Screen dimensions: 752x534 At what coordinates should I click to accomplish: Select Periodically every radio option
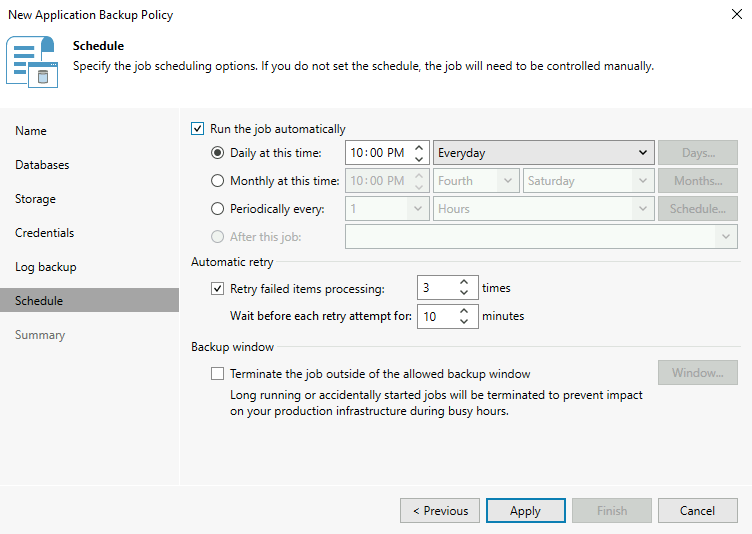pos(218,209)
